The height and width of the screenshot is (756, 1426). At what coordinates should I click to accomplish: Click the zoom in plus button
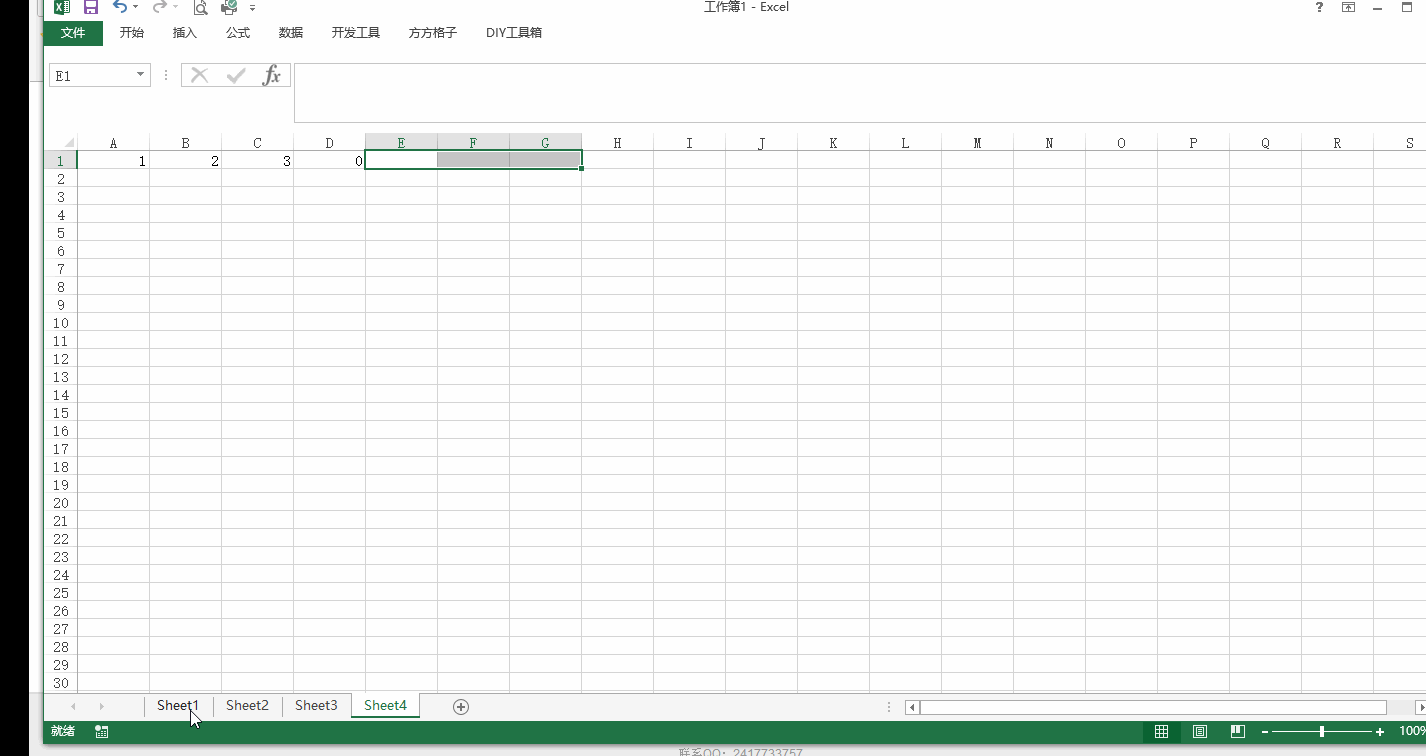[x=1380, y=732]
